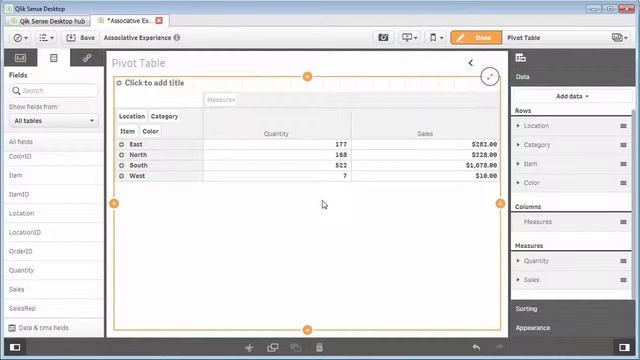Expand the Color dimension properties
The width and height of the screenshot is (640, 360).
[x=518, y=183]
